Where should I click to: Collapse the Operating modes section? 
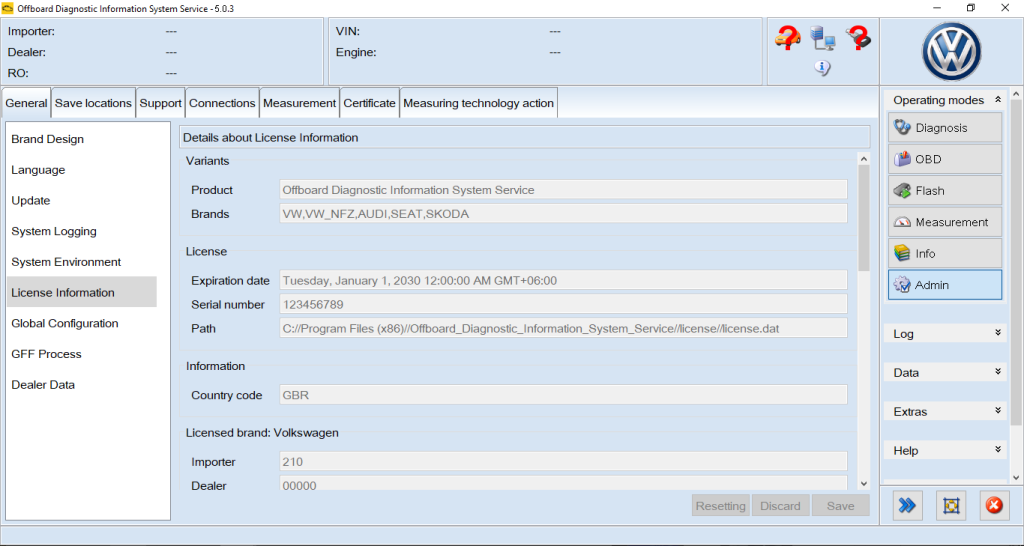tap(998, 100)
